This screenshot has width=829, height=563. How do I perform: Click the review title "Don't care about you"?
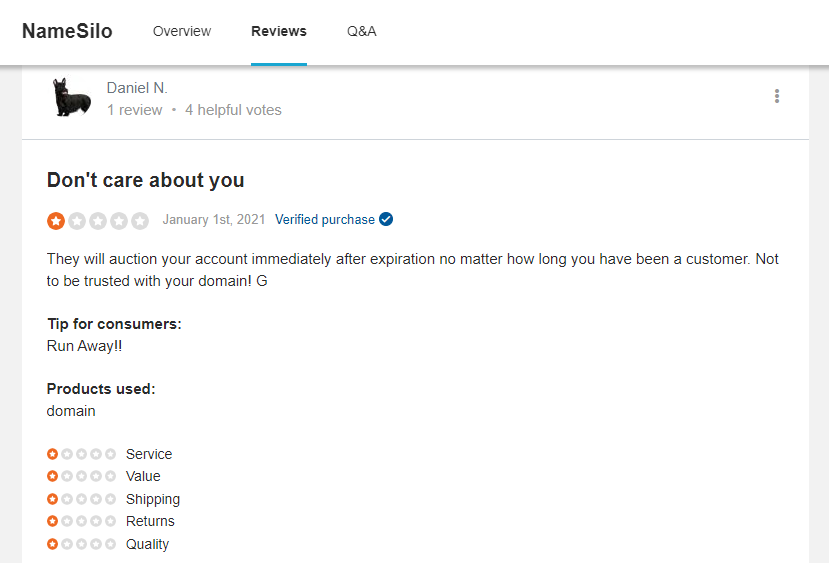(x=146, y=180)
